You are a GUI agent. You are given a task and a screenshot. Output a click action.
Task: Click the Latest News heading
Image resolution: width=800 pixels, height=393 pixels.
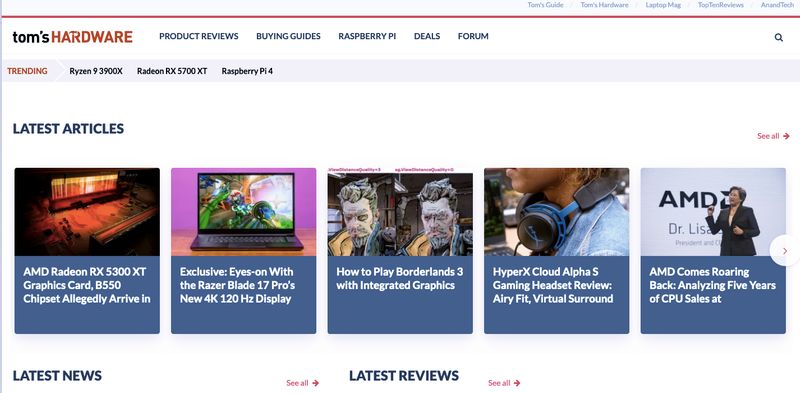[x=57, y=376]
